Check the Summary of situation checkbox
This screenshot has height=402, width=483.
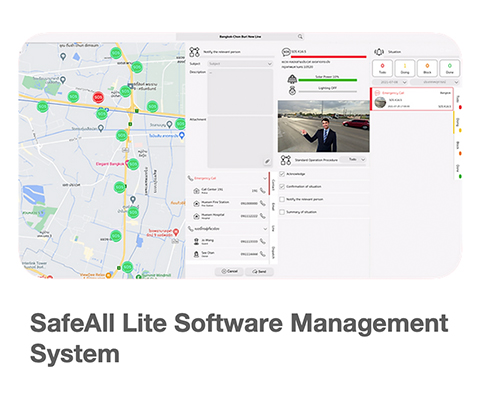click(x=282, y=212)
